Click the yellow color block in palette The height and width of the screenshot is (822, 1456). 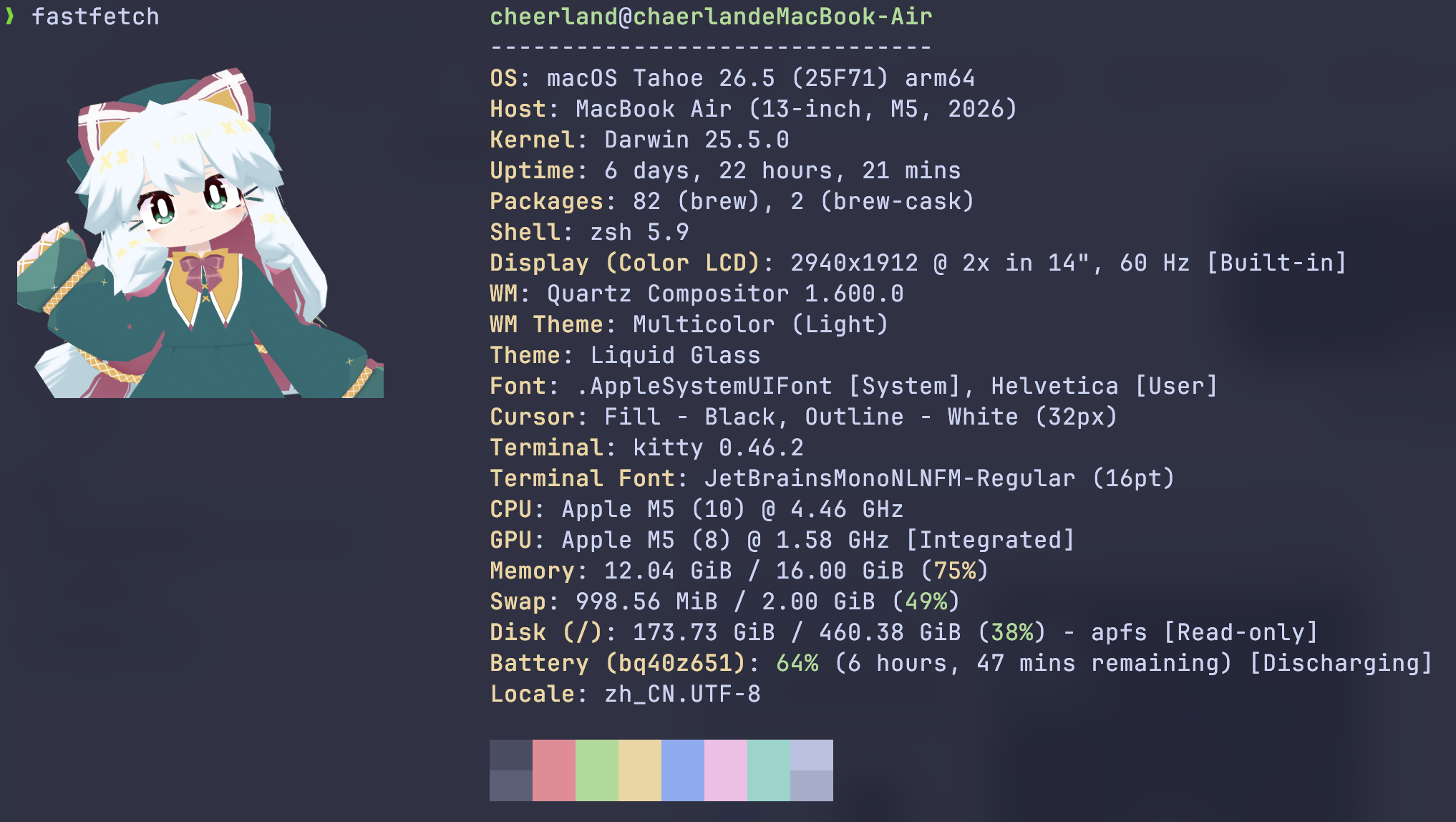click(640, 770)
